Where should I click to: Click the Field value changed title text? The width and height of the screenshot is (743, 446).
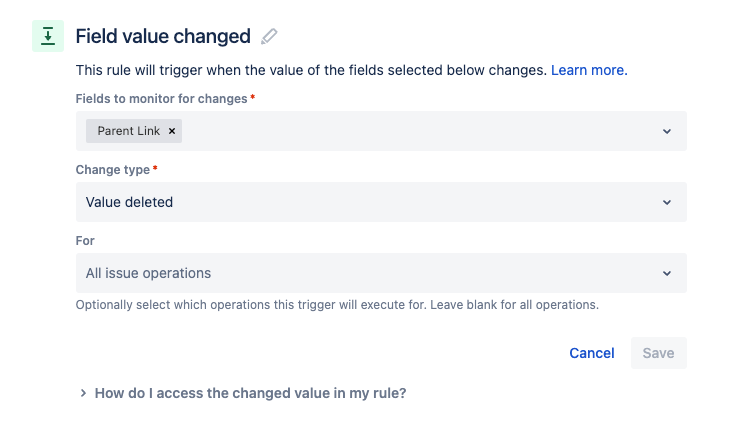point(163,36)
